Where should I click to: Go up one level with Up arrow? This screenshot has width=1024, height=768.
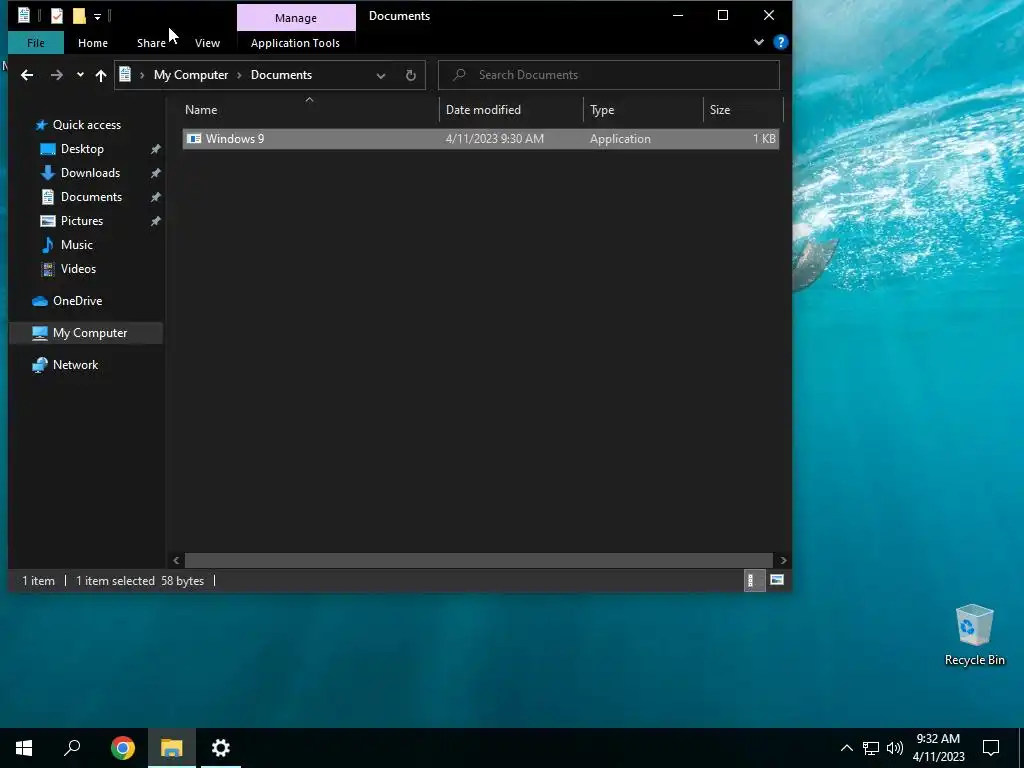(101, 75)
